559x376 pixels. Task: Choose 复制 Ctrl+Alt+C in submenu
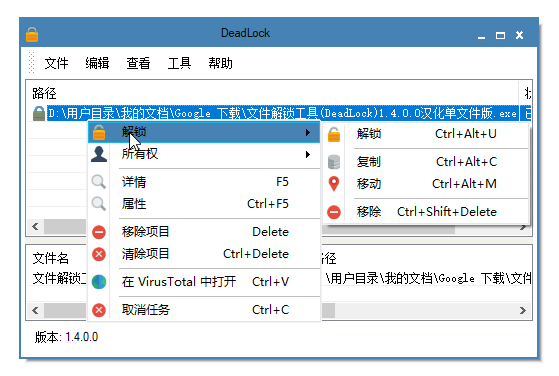coord(426,162)
